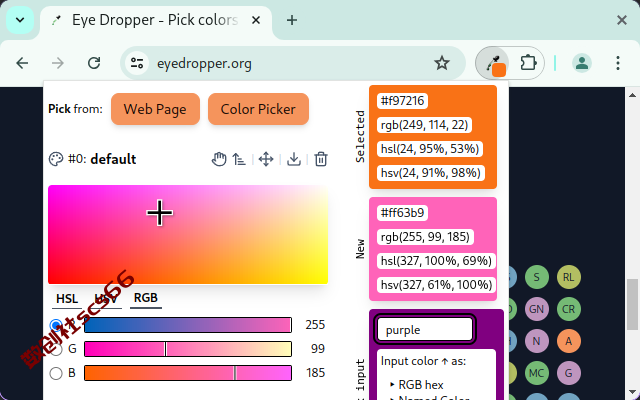The height and width of the screenshot is (400, 640).
Task: Click the purple N circle avatar
Action: click(x=536, y=341)
